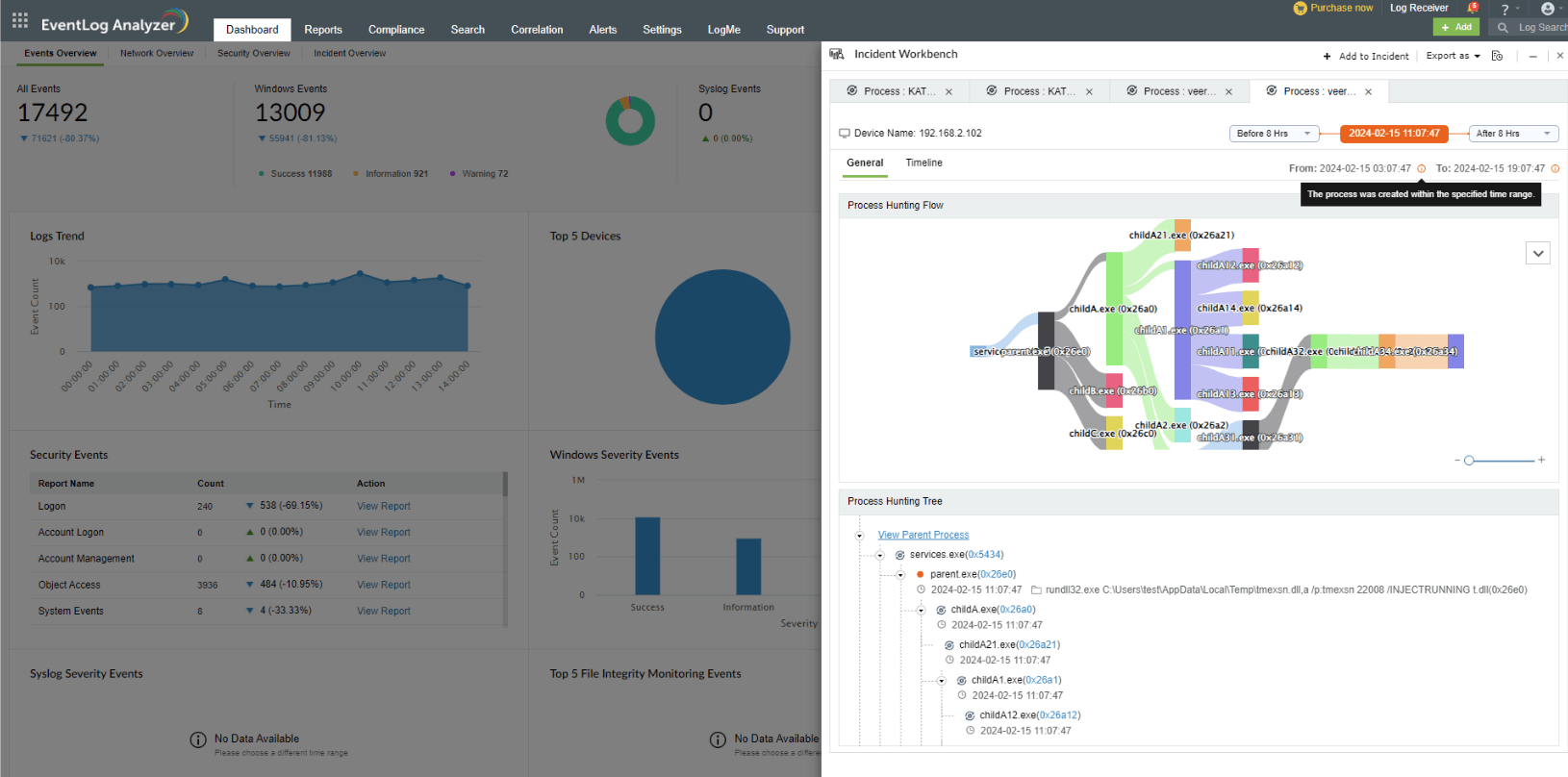Viewport: 1568px width, 777px height.
Task: Switch to the Timeline tab in workbench
Action: [x=923, y=163]
